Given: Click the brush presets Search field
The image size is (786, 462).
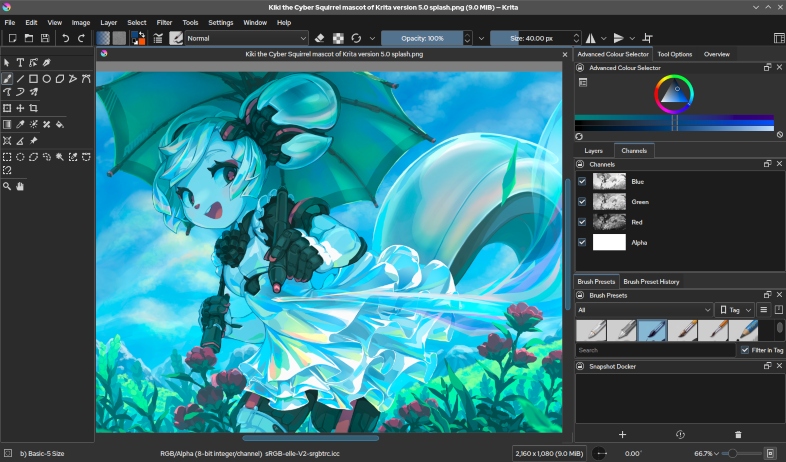Looking at the screenshot, I should pyautogui.click(x=655, y=350).
